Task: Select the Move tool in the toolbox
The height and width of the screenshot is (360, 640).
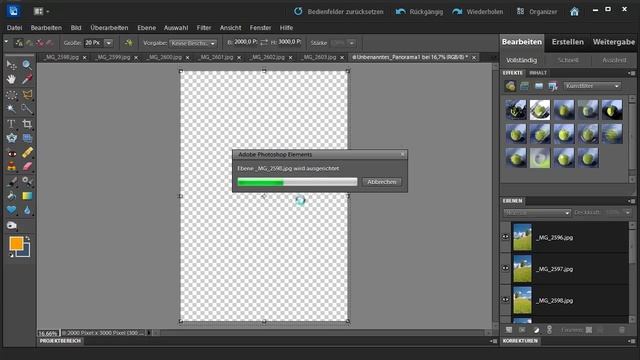Action: click(x=11, y=65)
